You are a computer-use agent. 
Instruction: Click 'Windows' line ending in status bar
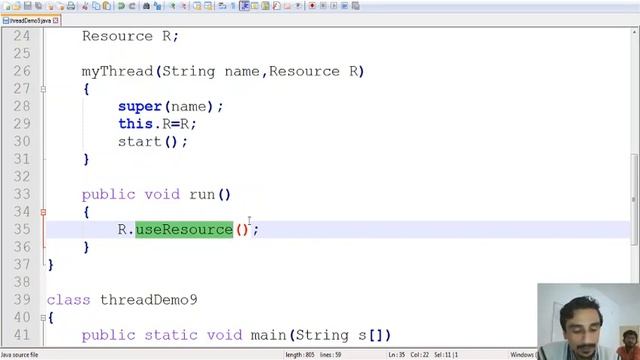click(x=522, y=355)
